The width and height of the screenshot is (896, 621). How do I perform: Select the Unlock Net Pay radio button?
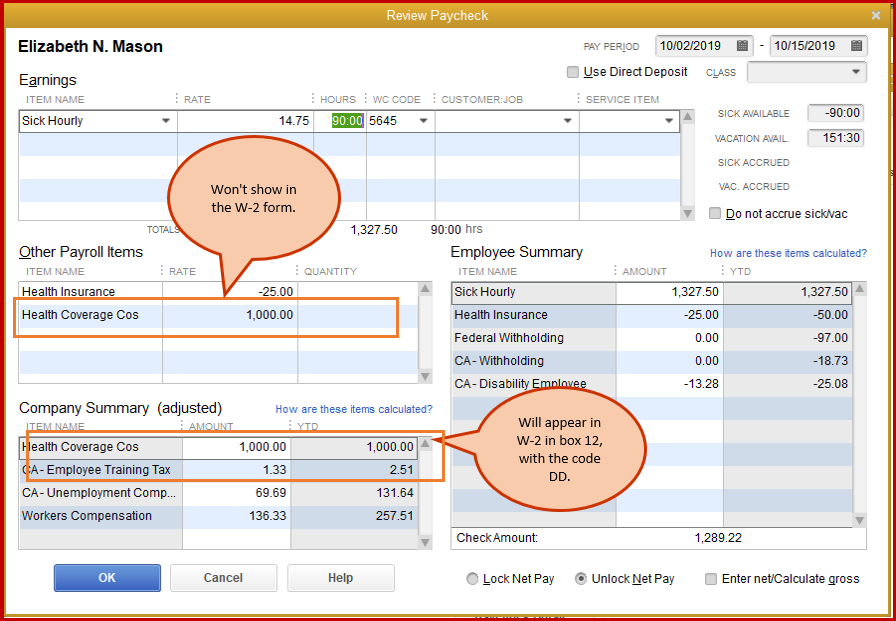pos(581,579)
